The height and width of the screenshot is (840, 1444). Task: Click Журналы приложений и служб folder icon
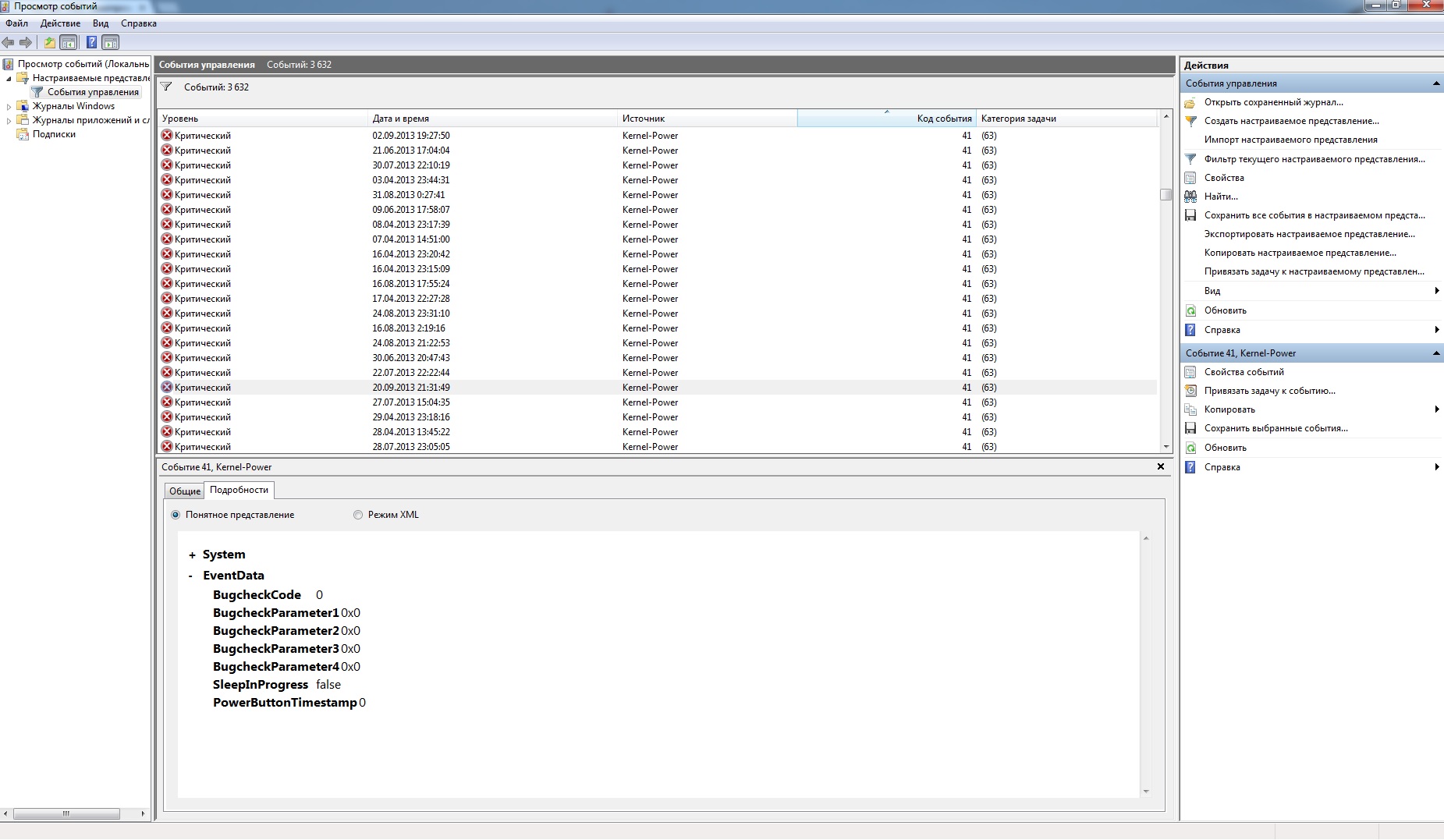[x=23, y=120]
